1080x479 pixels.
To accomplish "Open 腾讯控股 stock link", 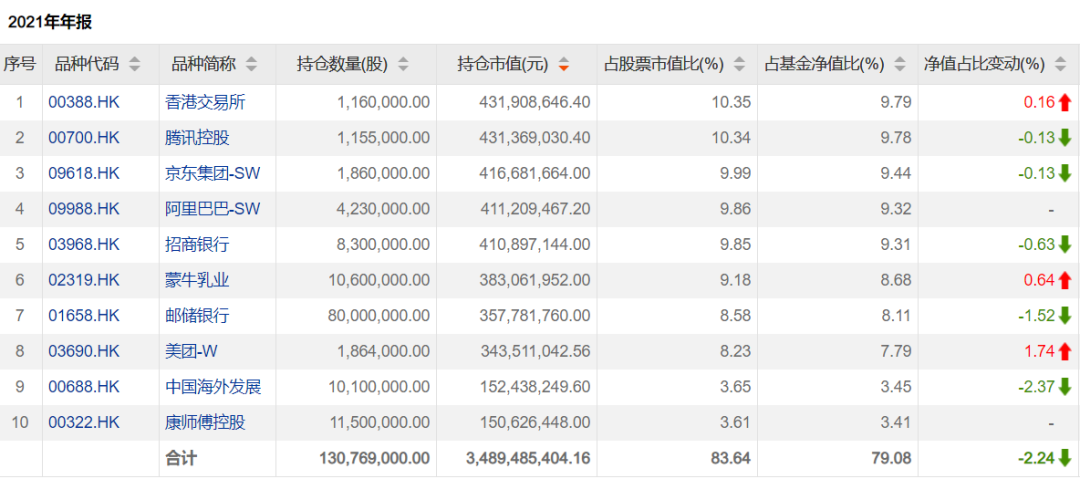I will point(198,138).
